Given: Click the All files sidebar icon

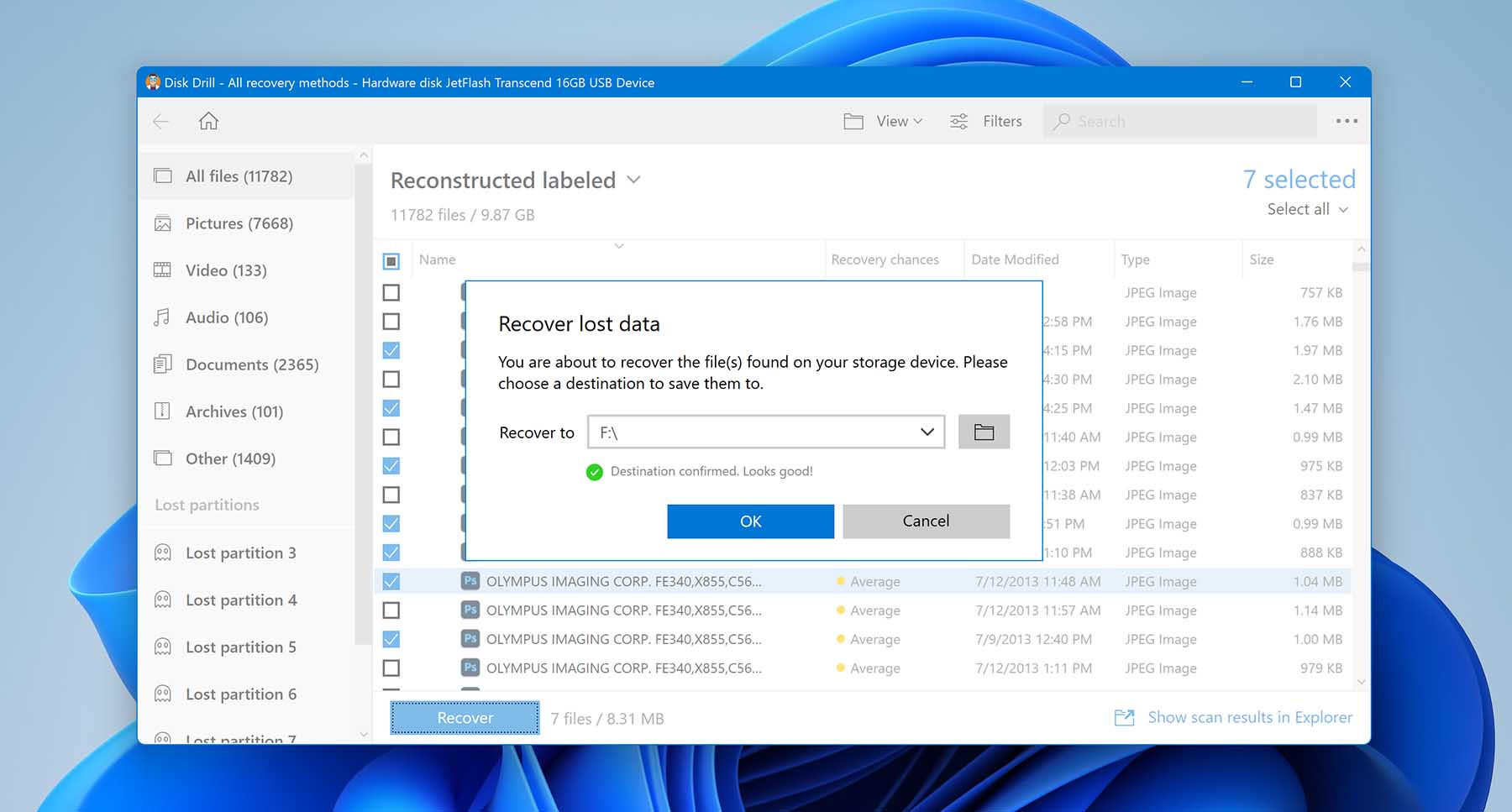Looking at the screenshot, I should pyautogui.click(x=163, y=176).
